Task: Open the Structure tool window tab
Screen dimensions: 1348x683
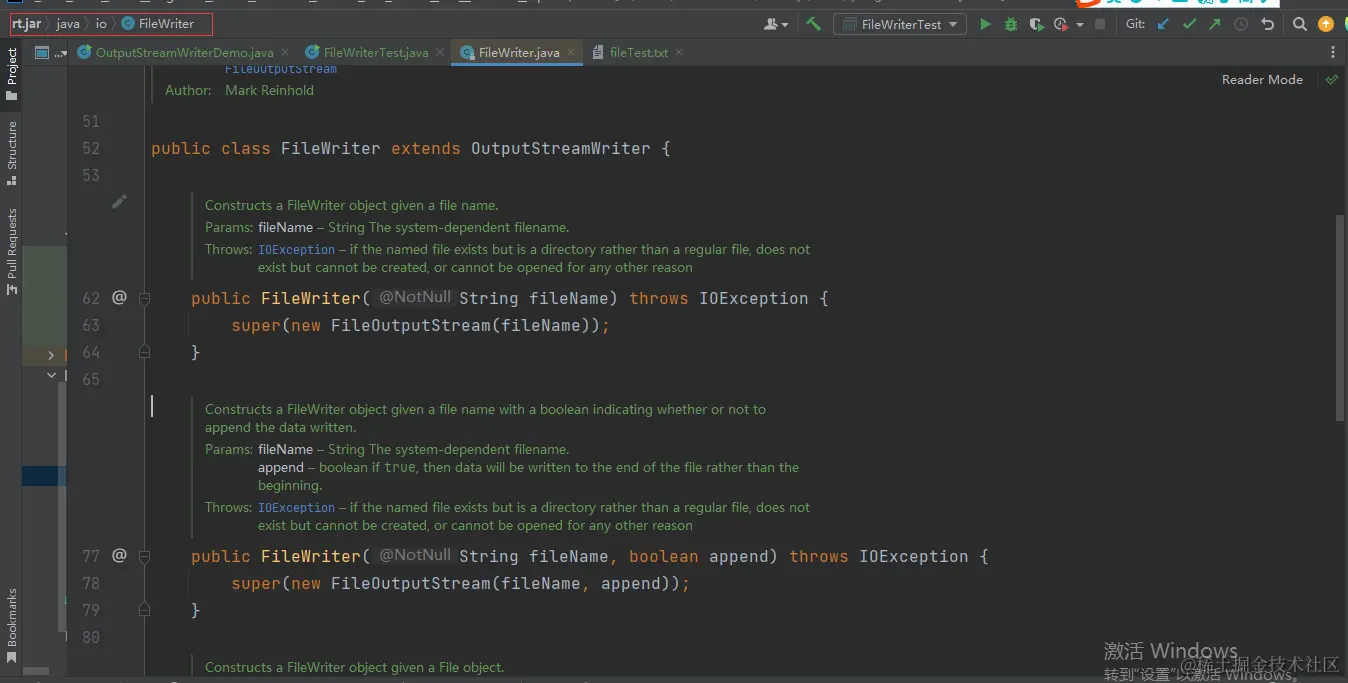Action: [12, 153]
